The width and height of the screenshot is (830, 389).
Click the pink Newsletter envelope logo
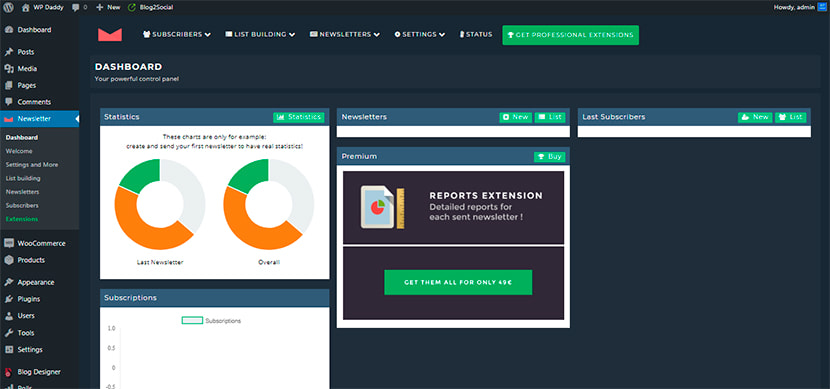tap(110, 34)
